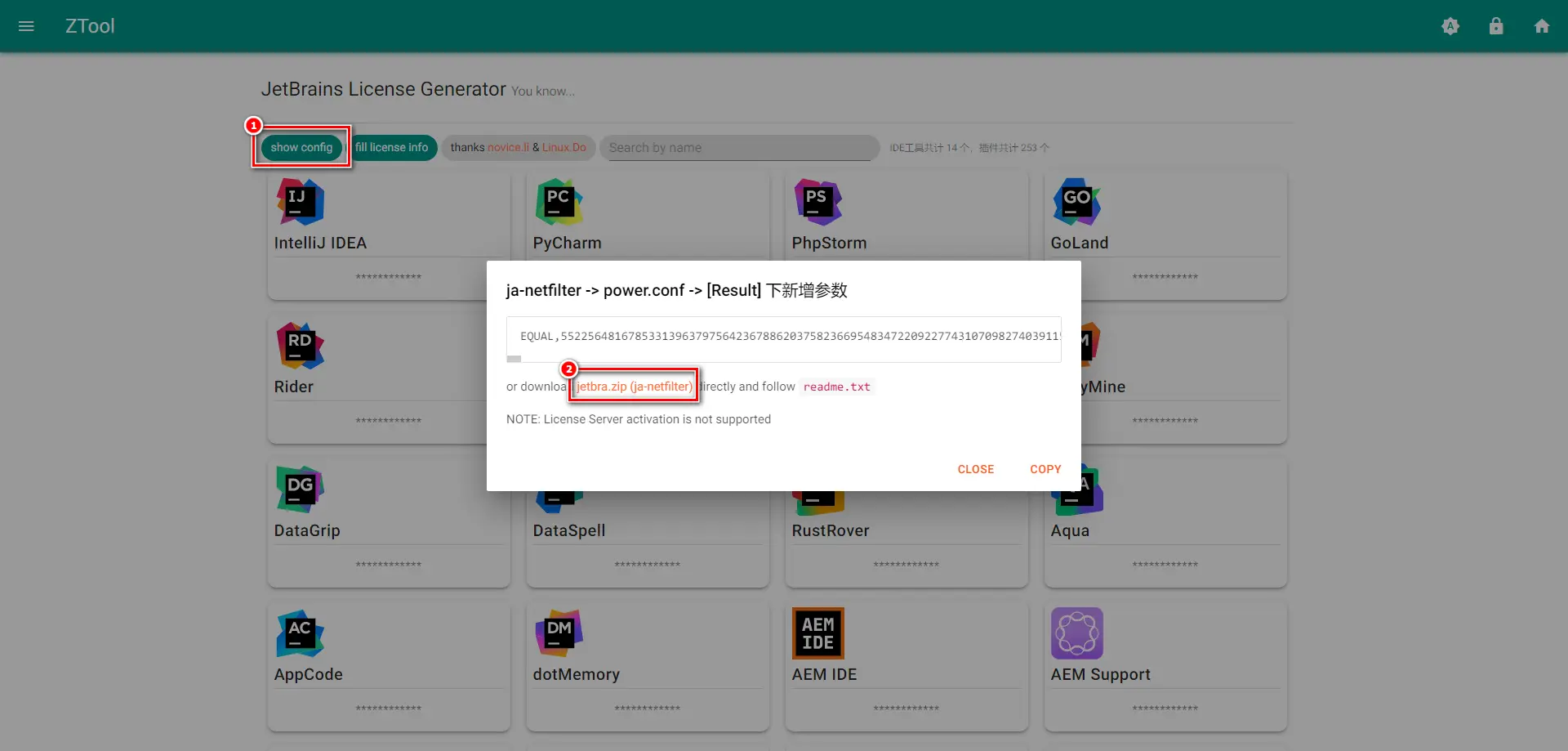
Task: Click the masked license key under AEM IDE
Action: [x=906, y=709]
